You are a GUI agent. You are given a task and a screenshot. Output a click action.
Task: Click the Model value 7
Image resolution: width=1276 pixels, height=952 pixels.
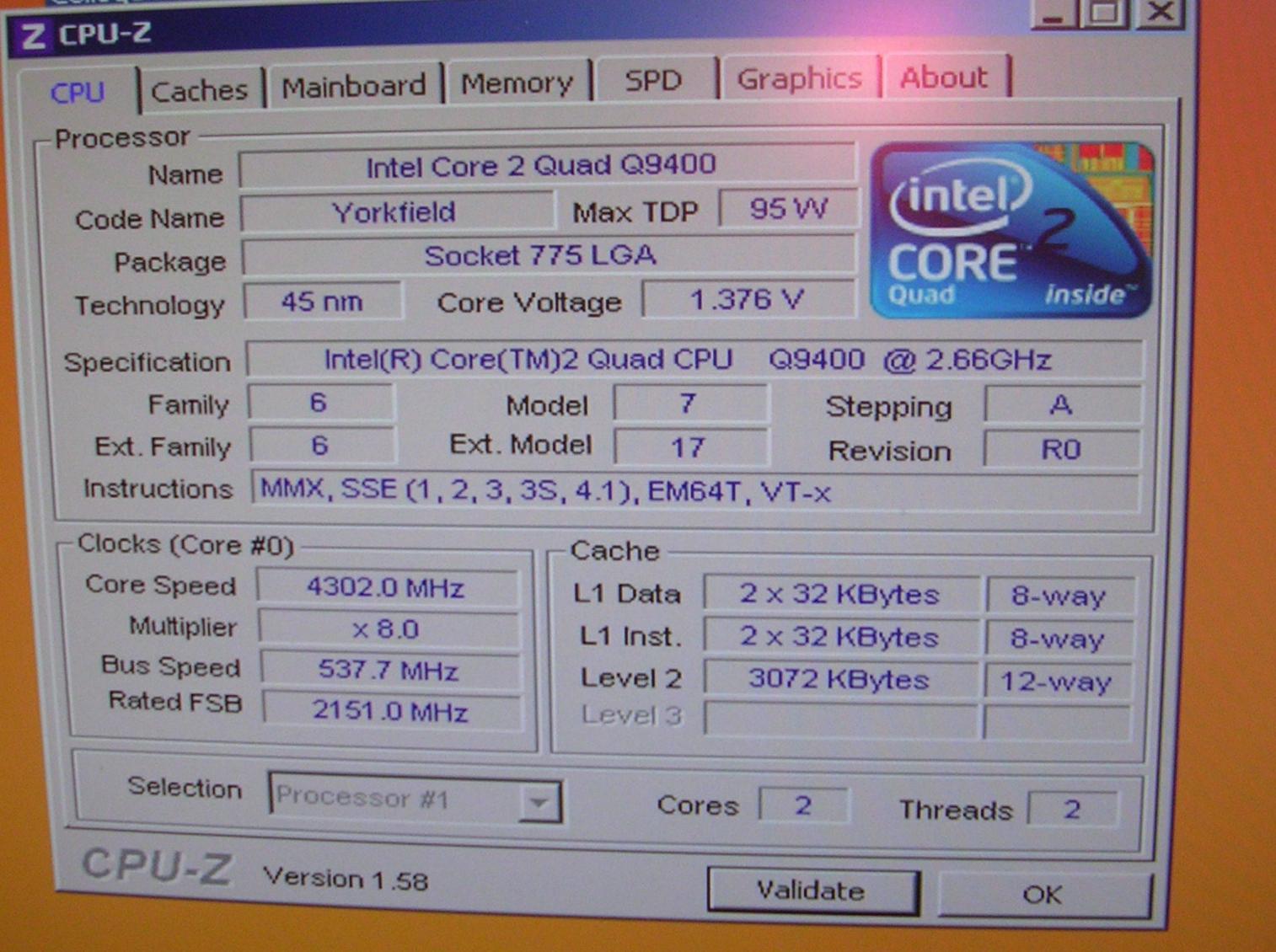click(x=690, y=404)
